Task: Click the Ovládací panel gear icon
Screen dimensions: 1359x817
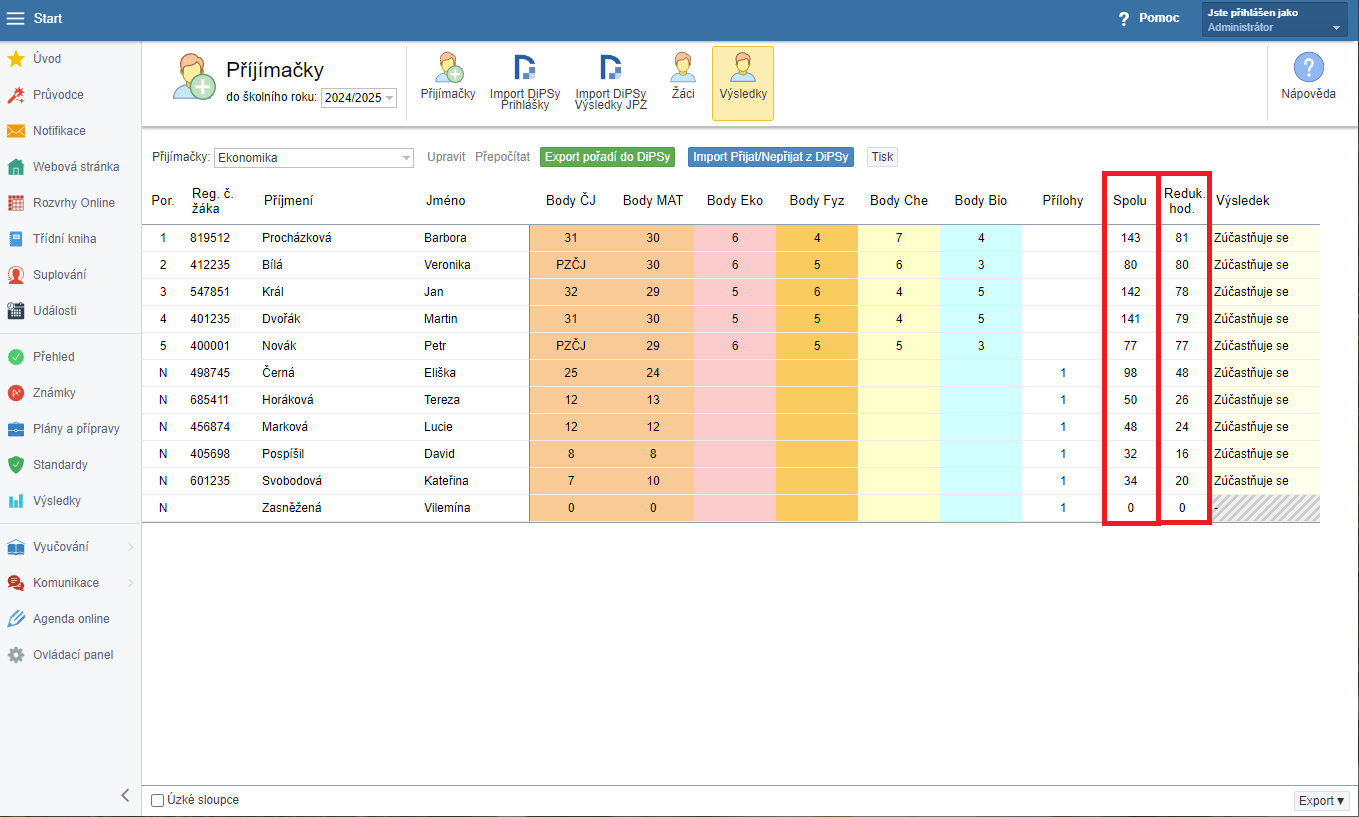Action: tap(15, 655)
